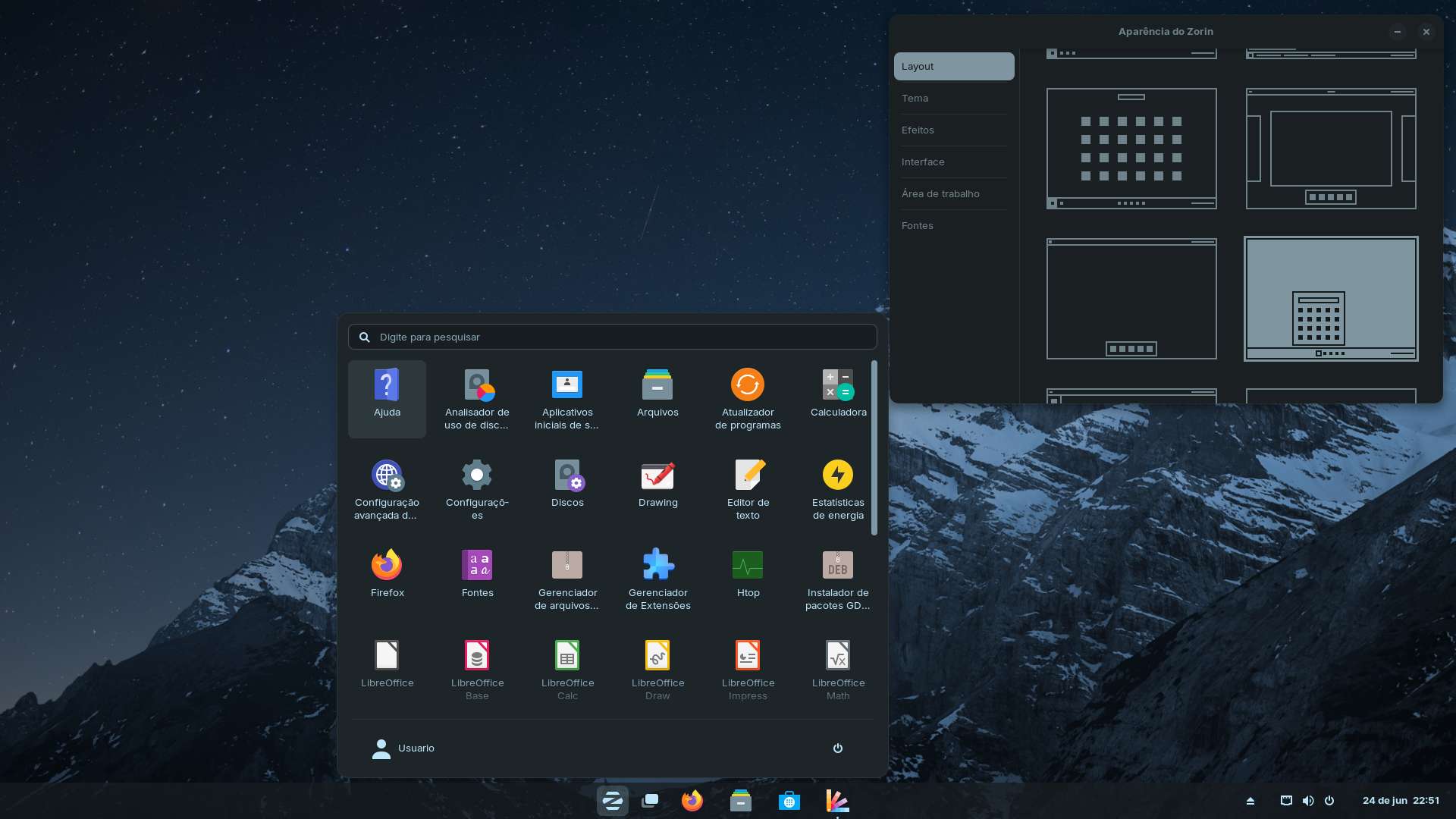Choose the app grid launcher layout thumbnail
The width and height of the screenshot is (1456, 819).
[1131, 149]
